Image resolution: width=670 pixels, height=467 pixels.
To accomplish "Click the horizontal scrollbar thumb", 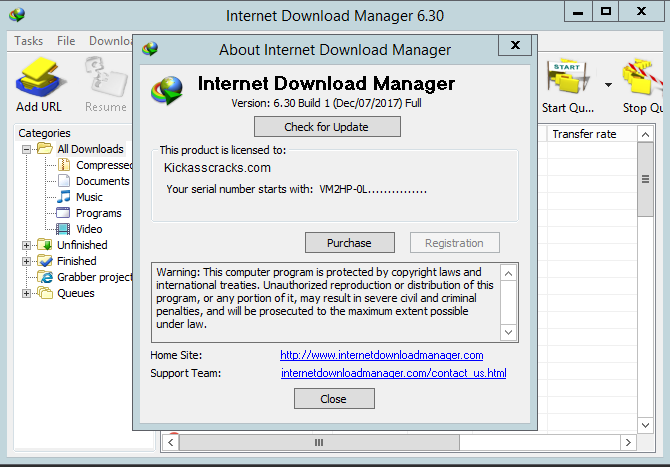I will coord(319,442).
